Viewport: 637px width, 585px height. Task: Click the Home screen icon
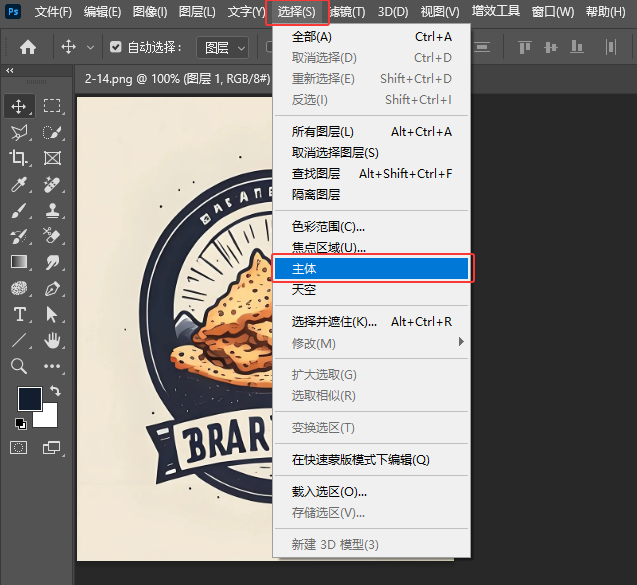point(28,47)
